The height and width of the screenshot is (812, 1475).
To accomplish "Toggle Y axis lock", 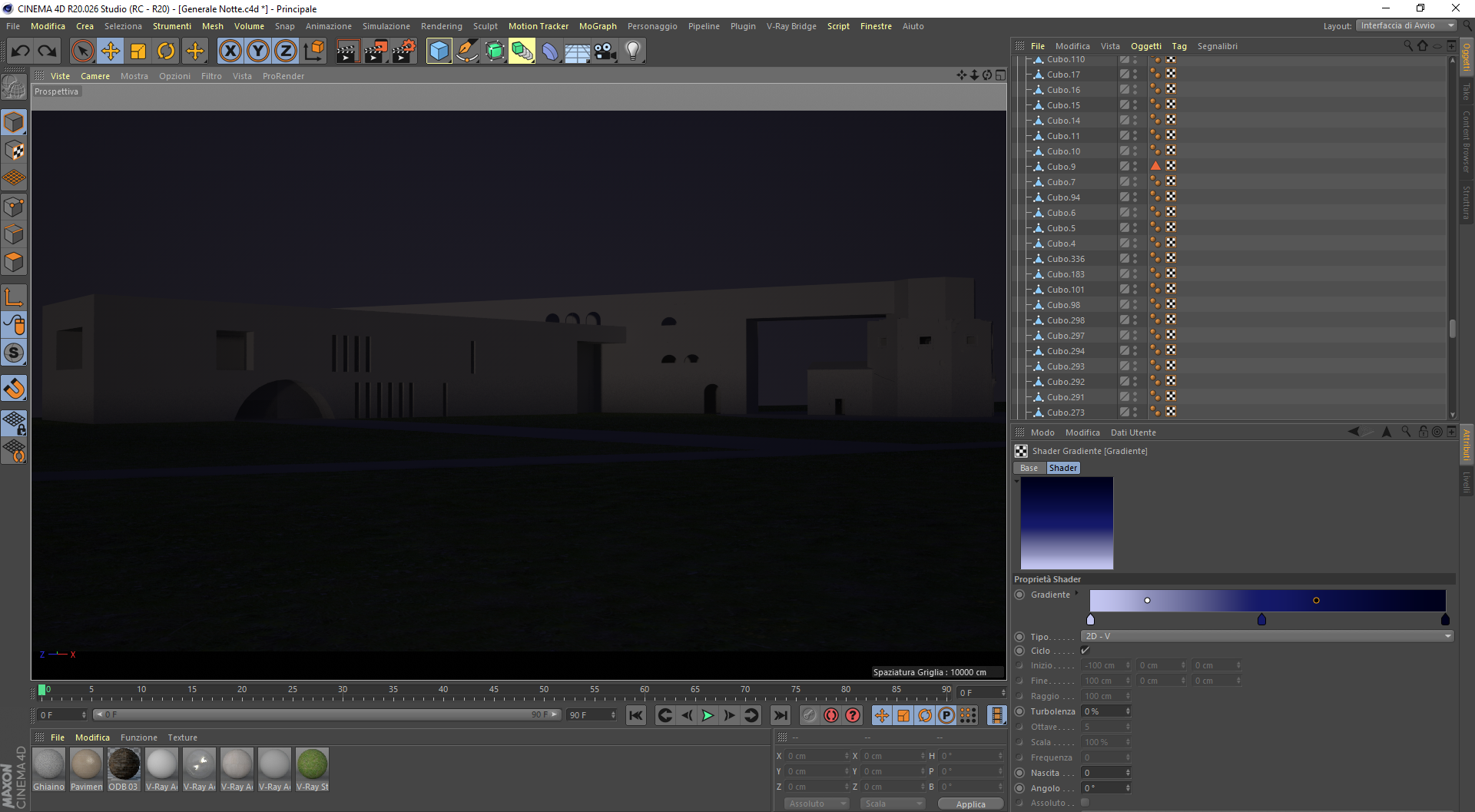I will click(258, 51).
